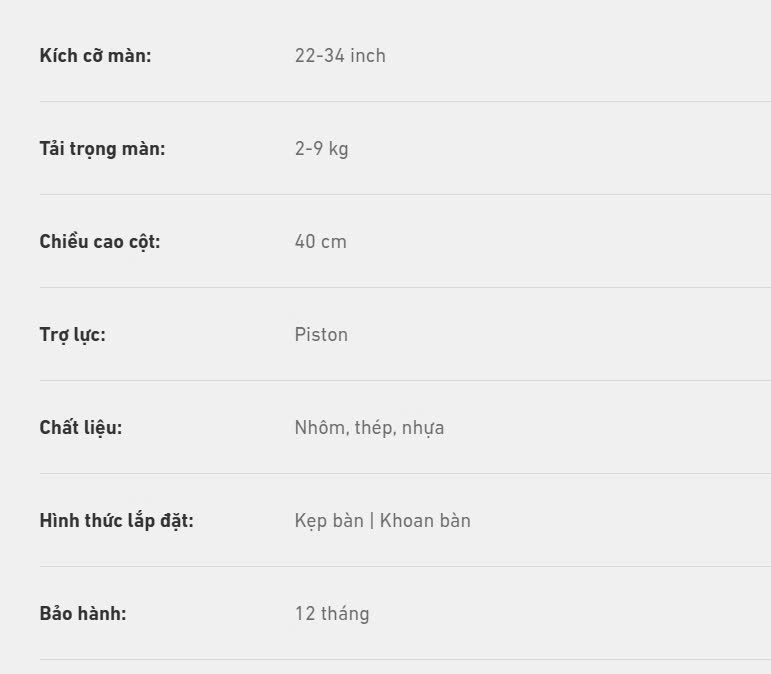Select the '40 cm' value
This screenshot has width=771, height=674.
click(x=321, y=242)
